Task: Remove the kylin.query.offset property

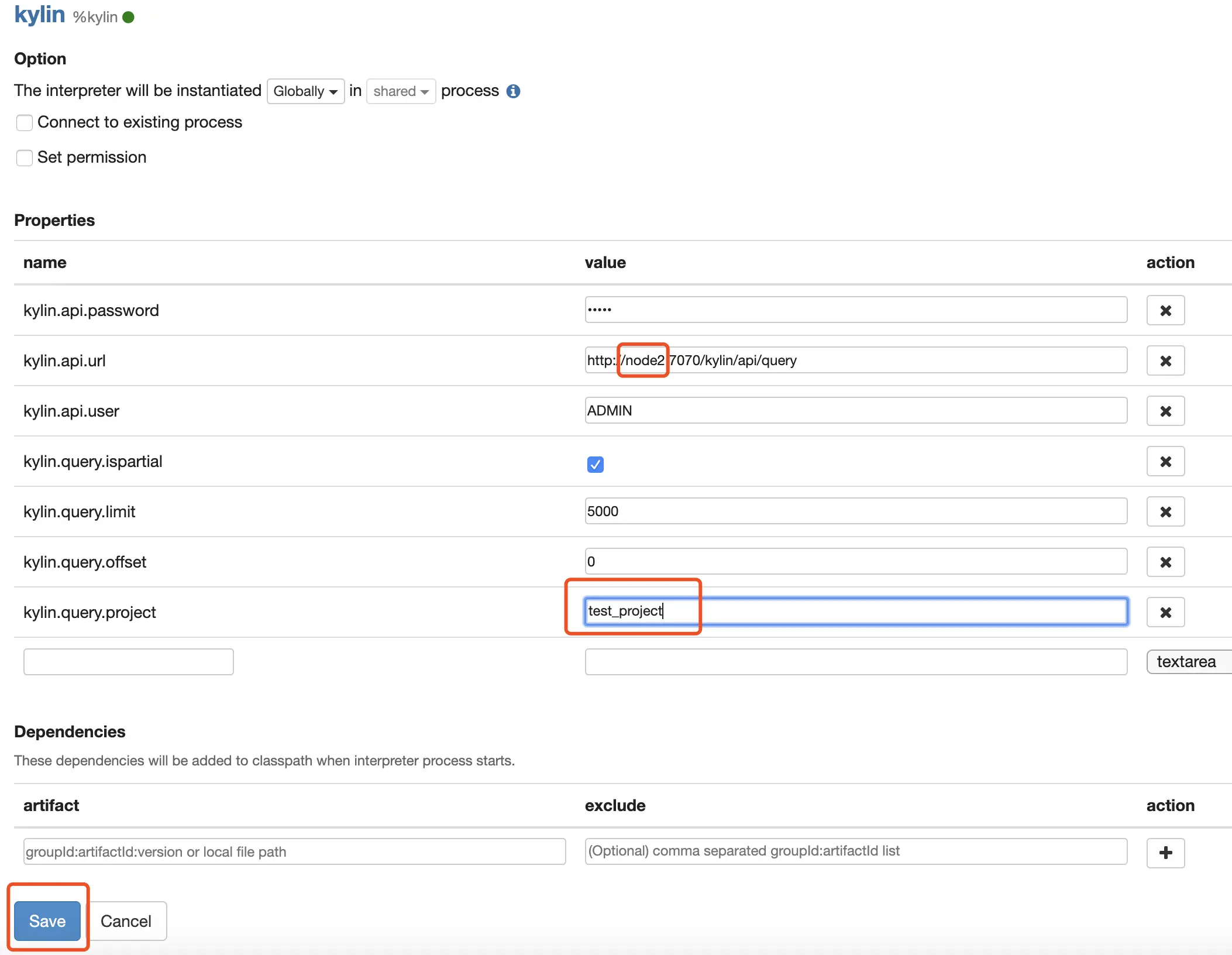Action: tap(1165, 562)
